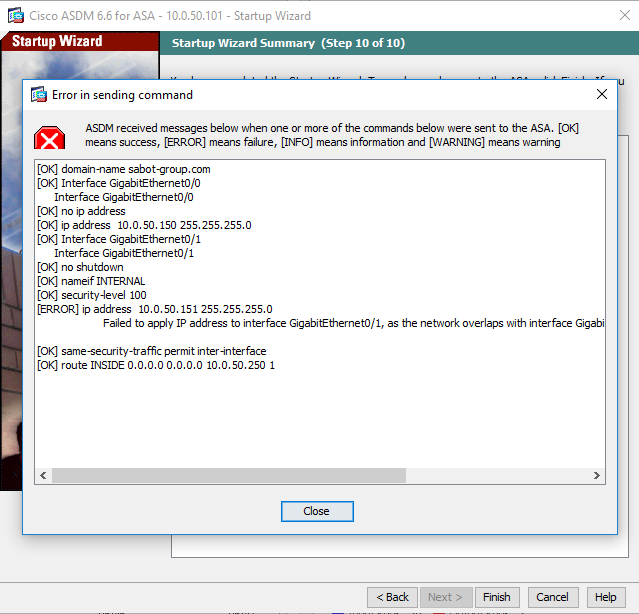Click the ASDM received messages explanation text

click(332, 135)
